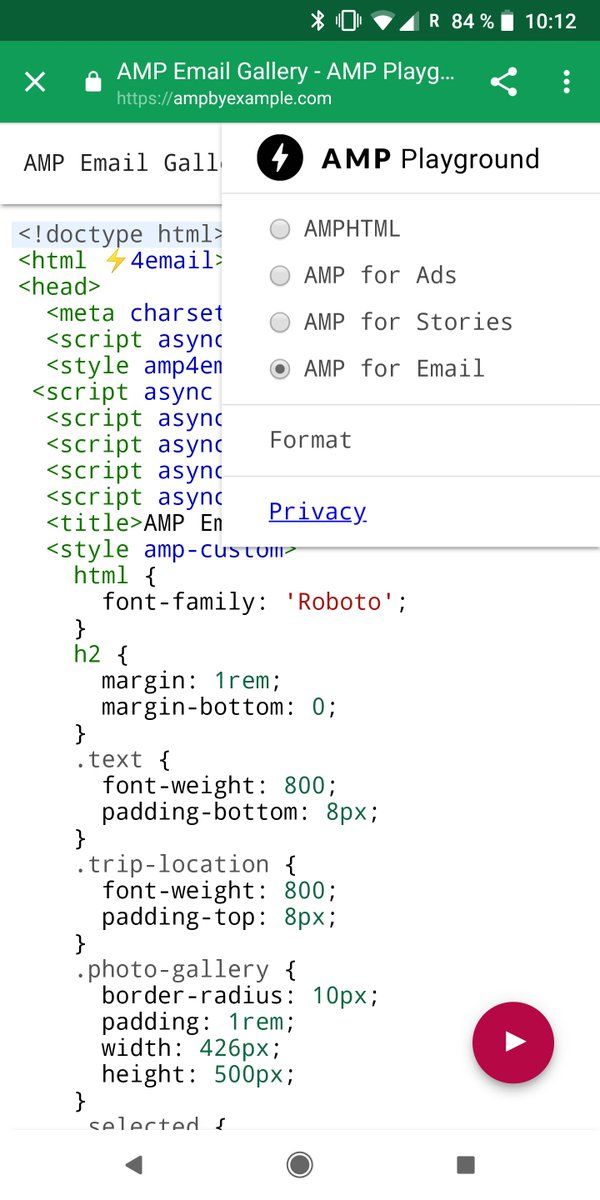Open the browser three-dot overflow menu

[566, 82]
